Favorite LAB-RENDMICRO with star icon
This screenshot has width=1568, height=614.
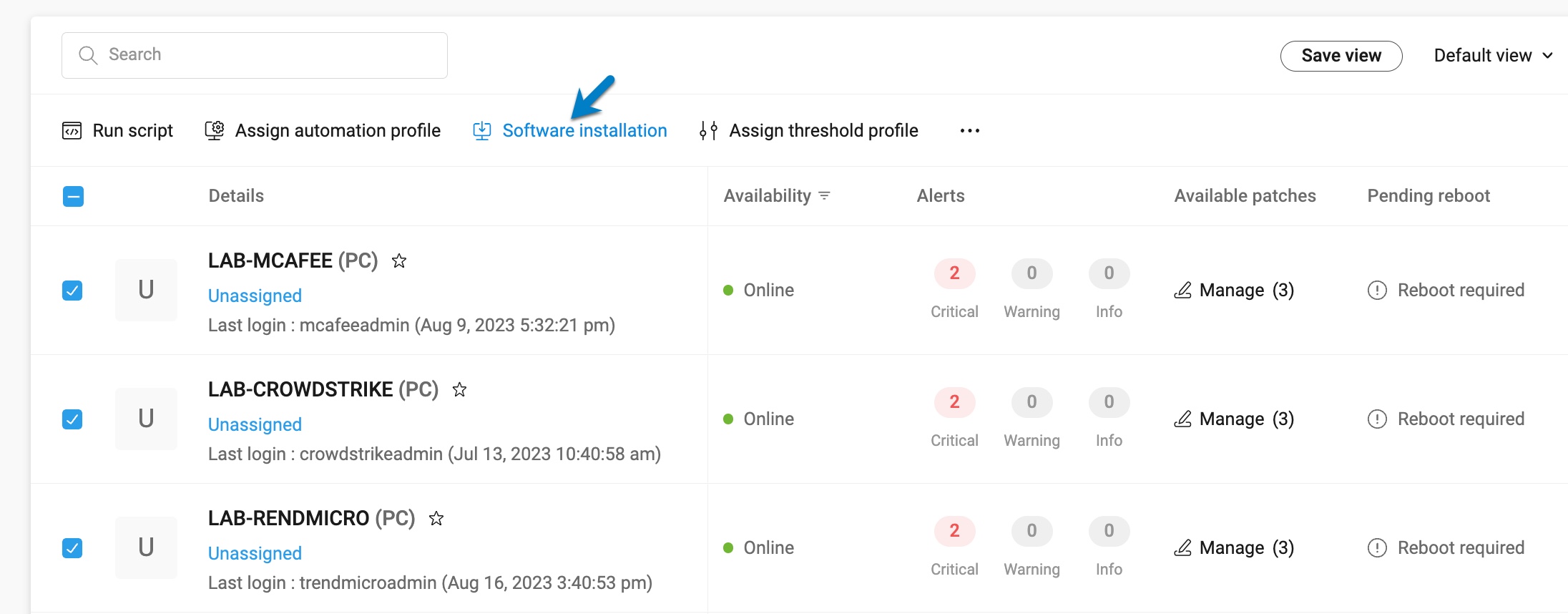(x=436, y=518)
